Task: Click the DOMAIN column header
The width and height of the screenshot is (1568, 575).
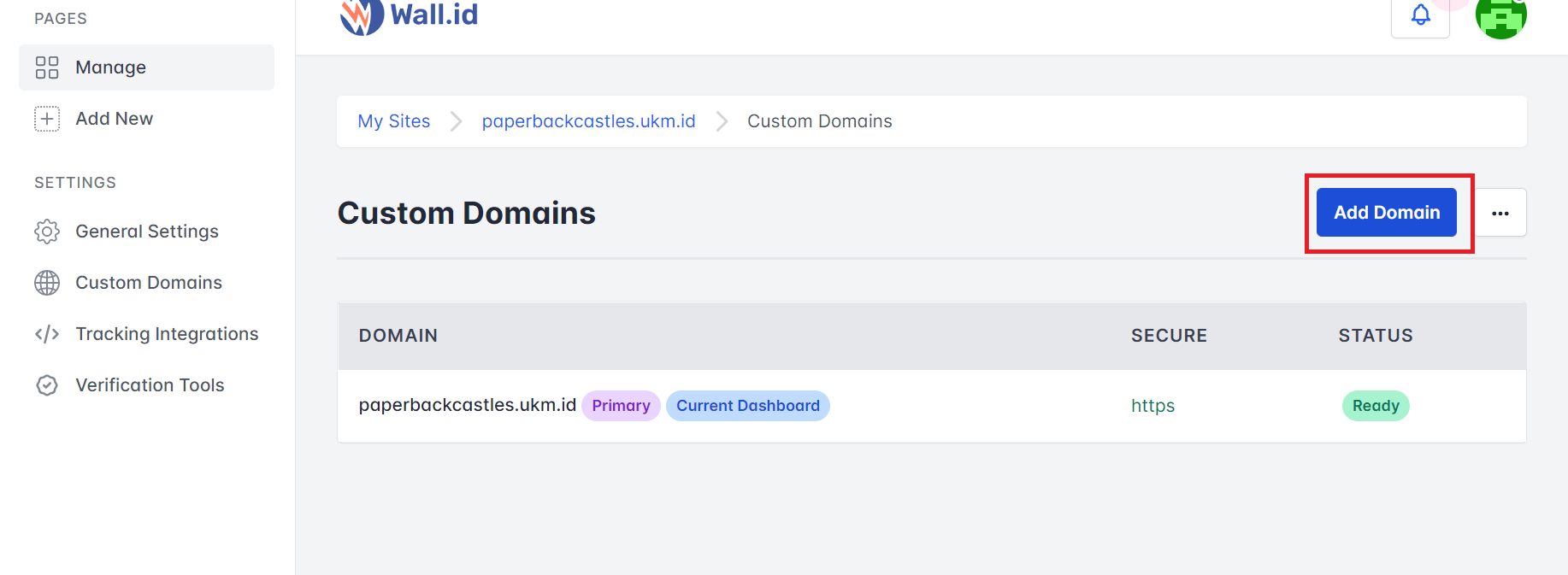Action: tap(398, 336)
